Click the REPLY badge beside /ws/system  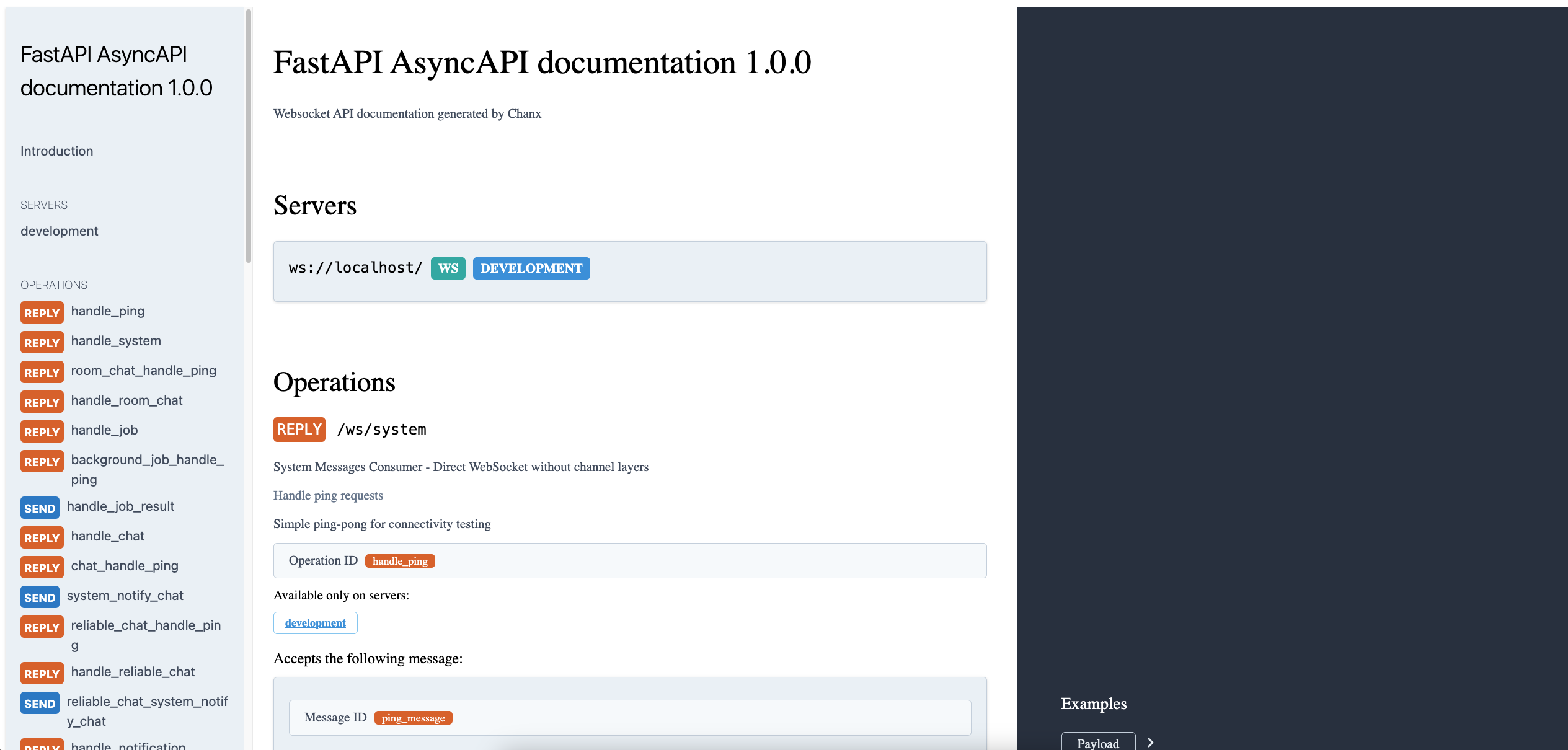pyautogui.click(x=299, y=430)
